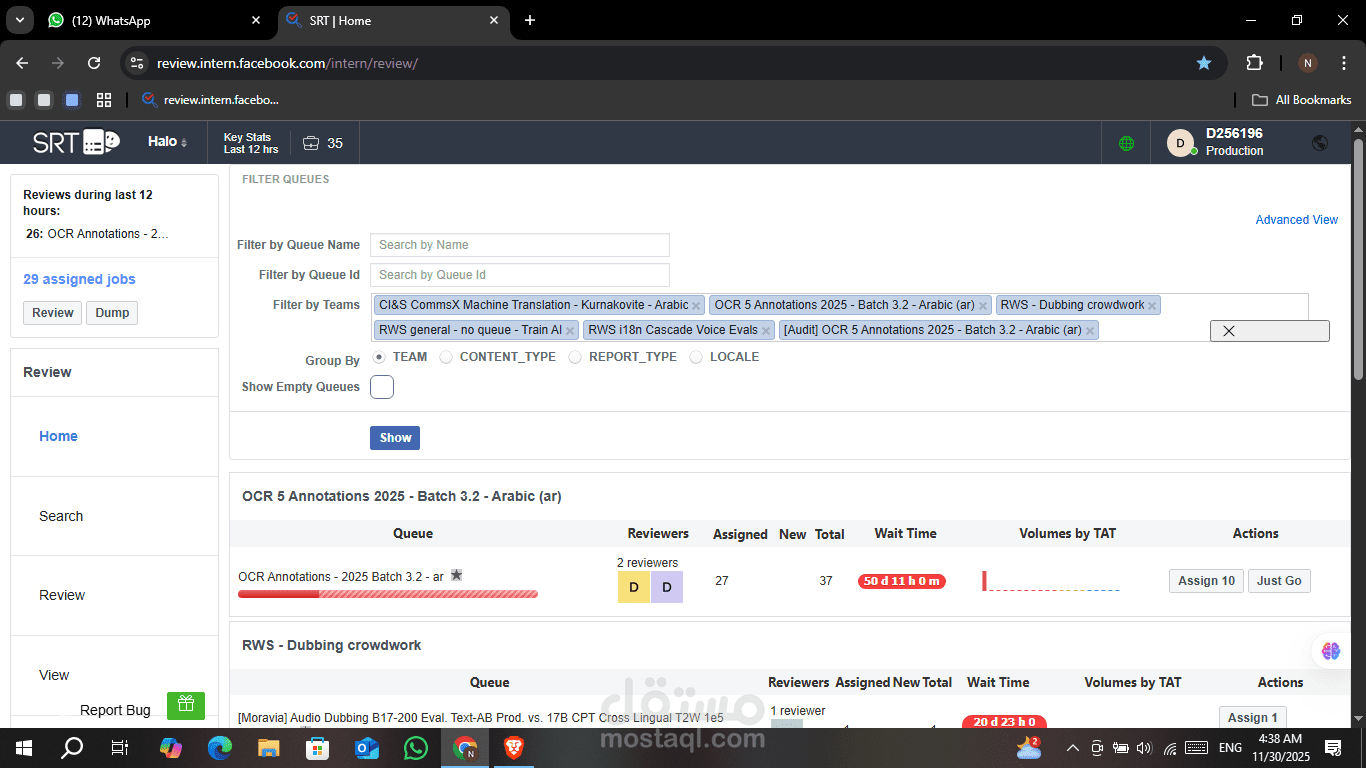1366x768 pixels.
Task: Open Brave browser from taskbar
Action: [x=514, y=747]
